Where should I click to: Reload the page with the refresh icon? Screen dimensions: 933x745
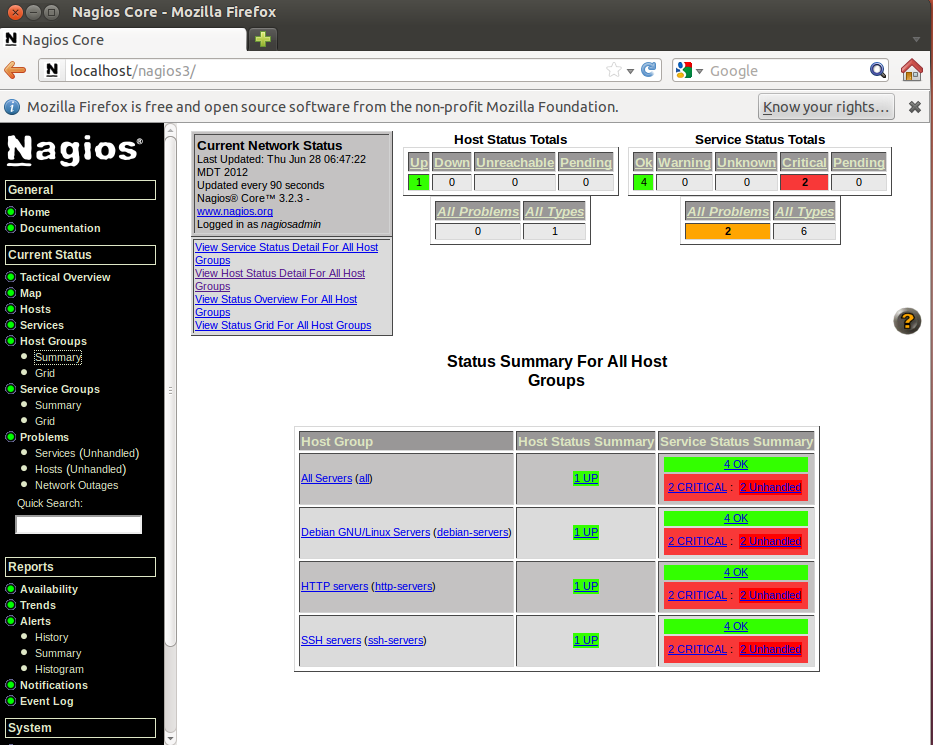click(x=649, y=70)
